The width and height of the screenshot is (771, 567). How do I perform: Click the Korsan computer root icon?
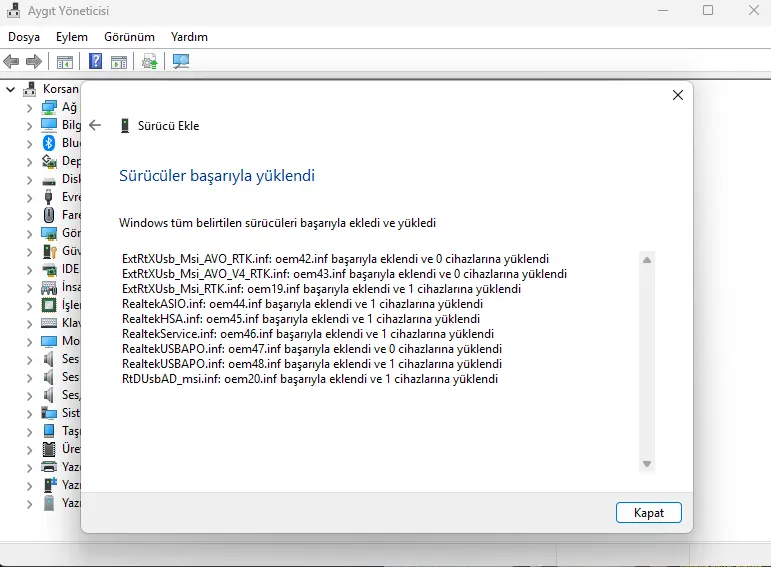30,89
